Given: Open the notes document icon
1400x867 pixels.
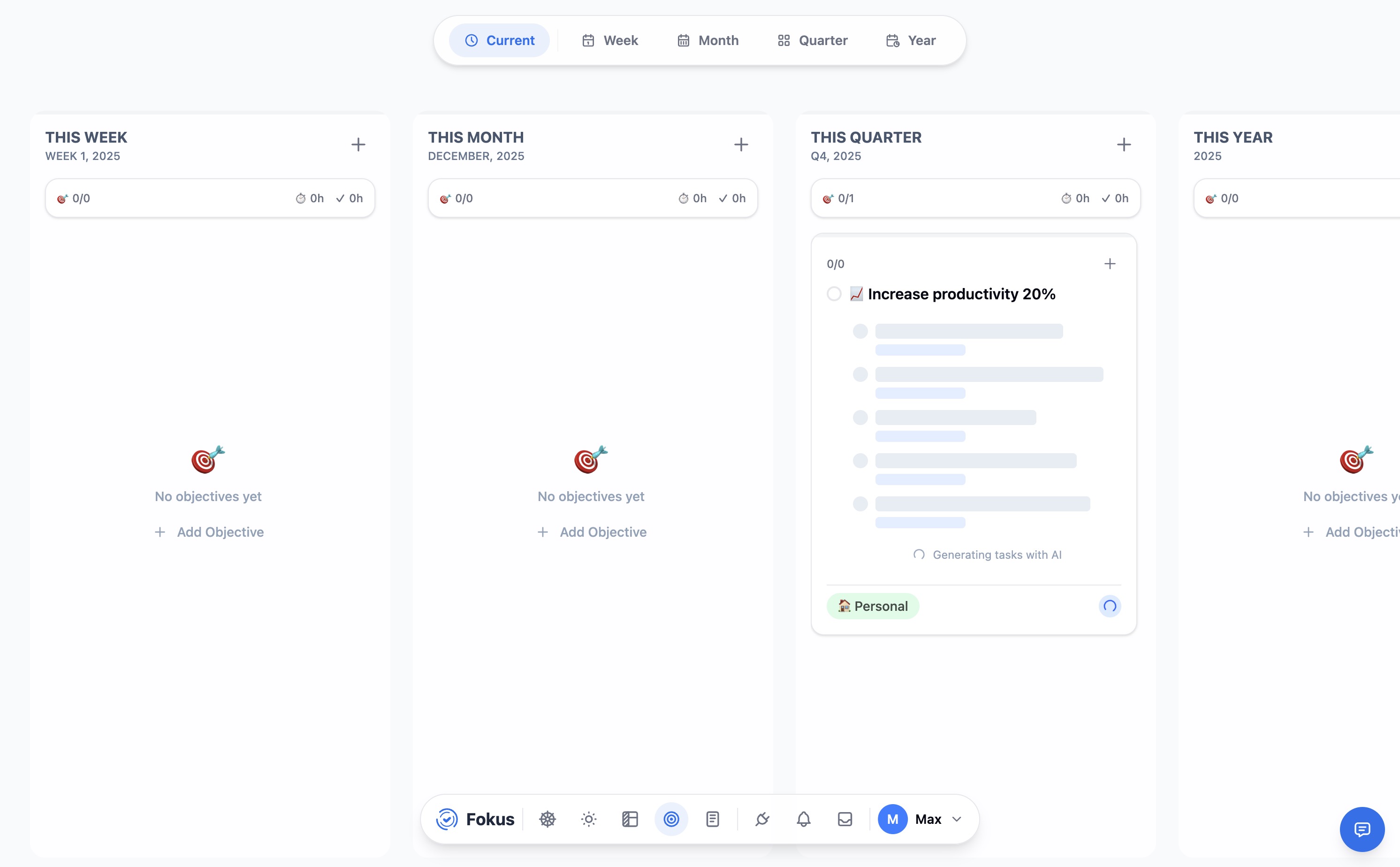Looking at the screenshot, I should 712,819.
